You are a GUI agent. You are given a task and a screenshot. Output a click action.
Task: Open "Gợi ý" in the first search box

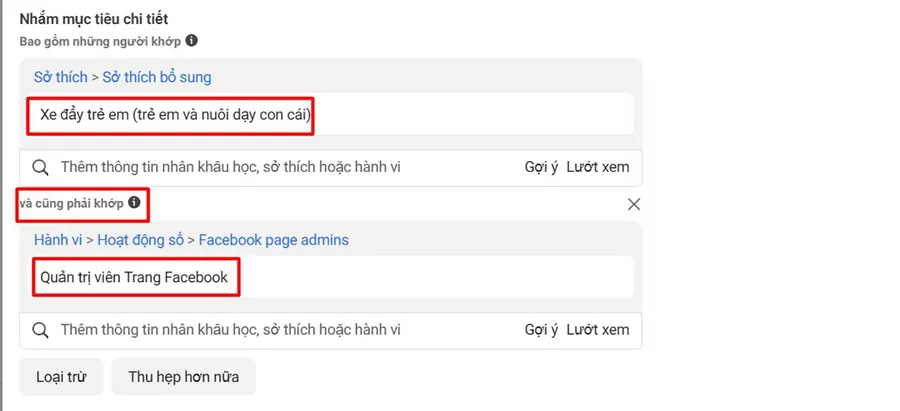541,168
